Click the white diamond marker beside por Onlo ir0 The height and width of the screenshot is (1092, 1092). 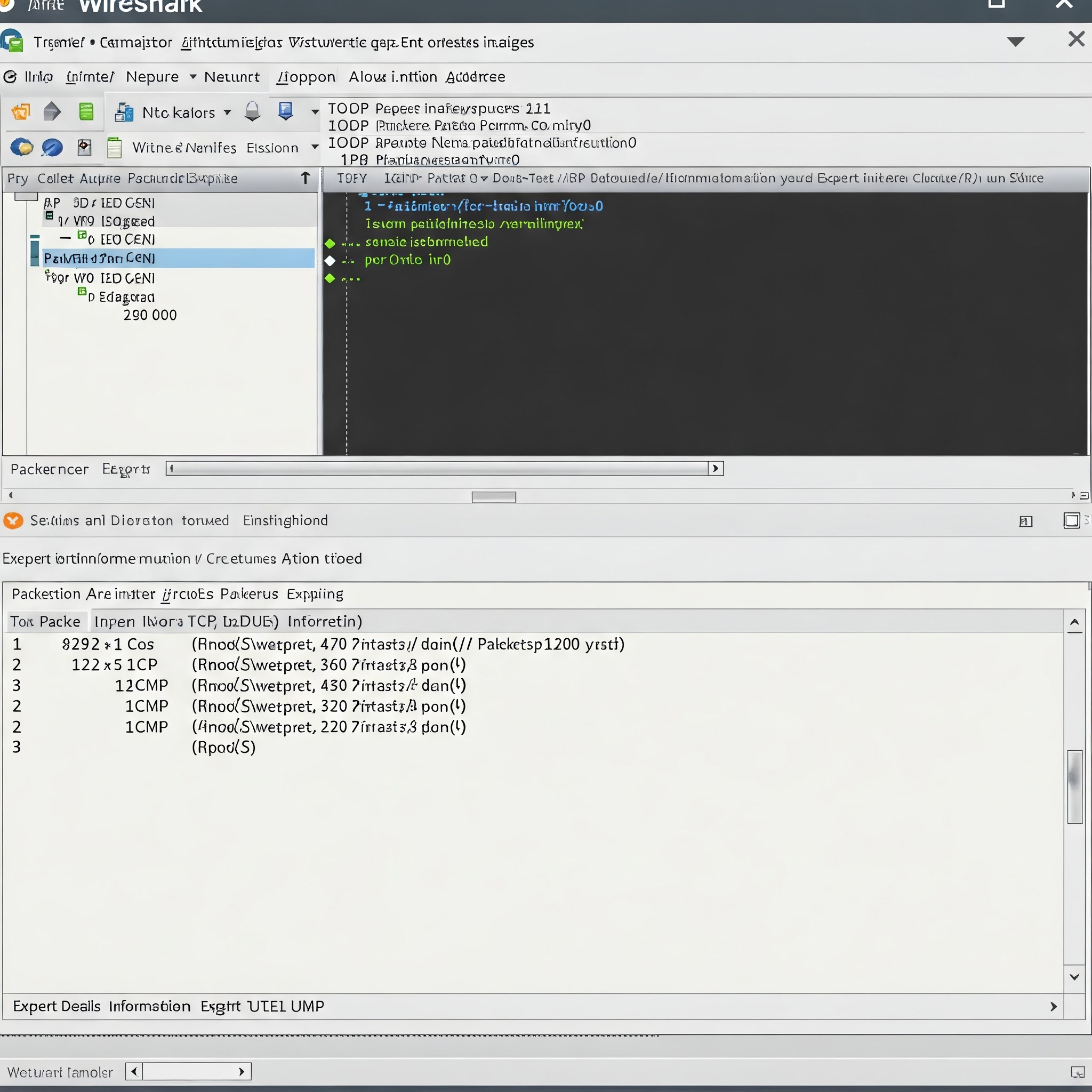pyautogui.click(x=330, y=261)
